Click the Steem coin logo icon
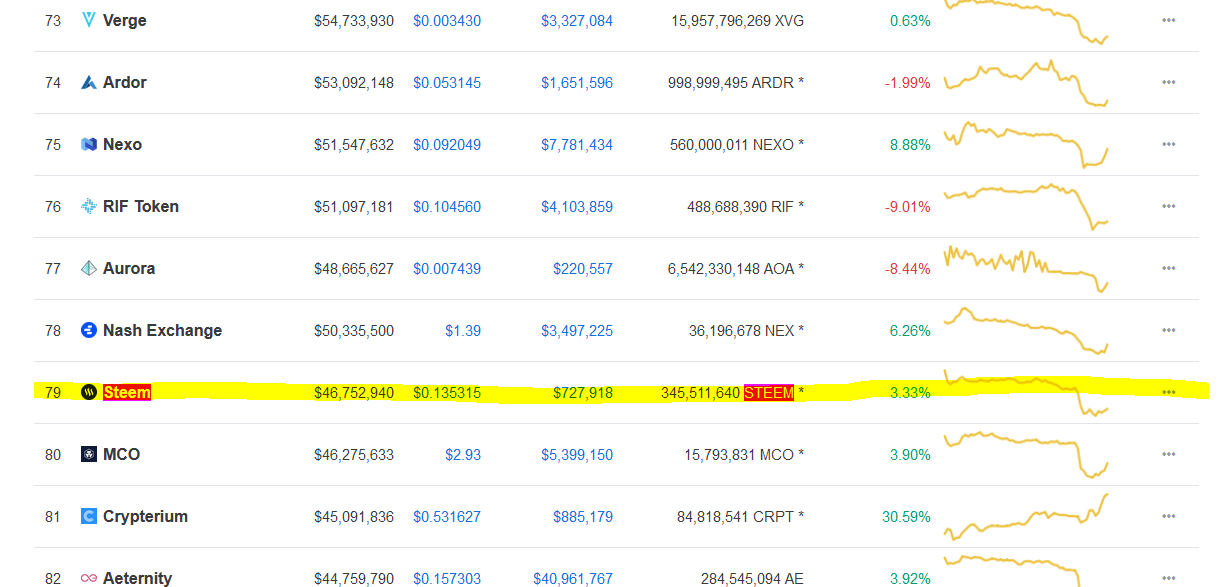The image size is (1226, 587). [89, 392]
